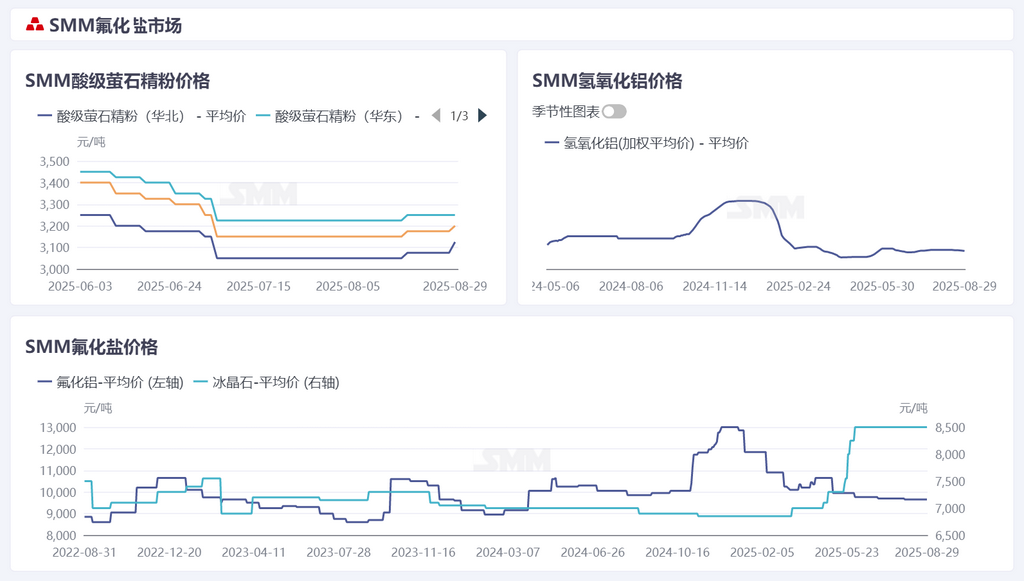
Task: Click the 1/3 legend page indicator
Action: 459,116
